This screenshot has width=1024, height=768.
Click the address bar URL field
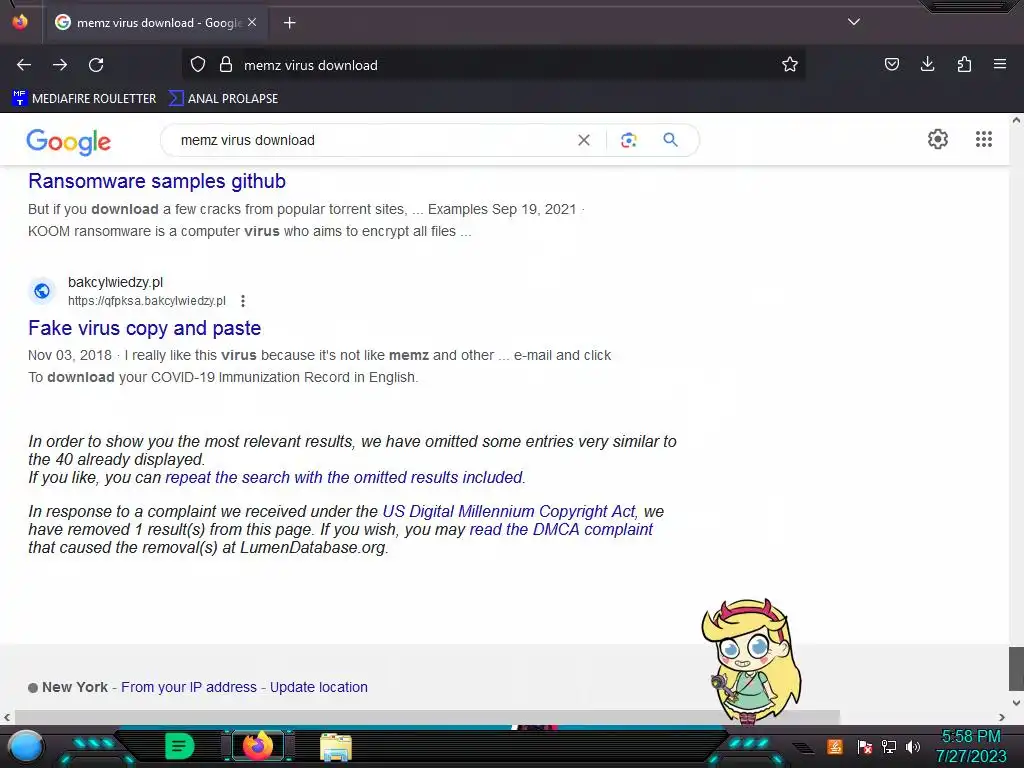pyautogui.click(x=493, y=65)
